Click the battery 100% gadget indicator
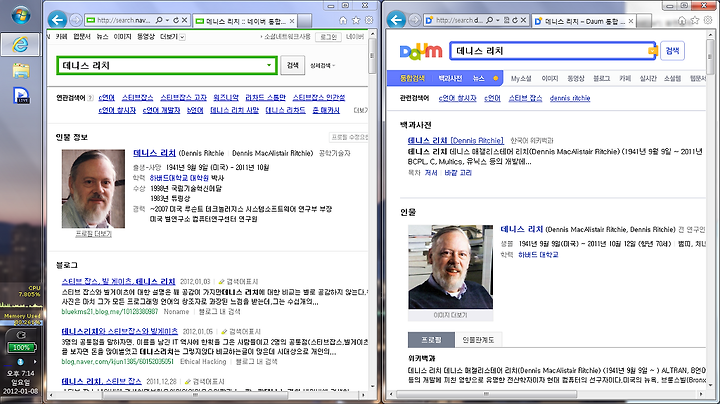The width and height of the screenshot is (720, 404). pos(21,348)
